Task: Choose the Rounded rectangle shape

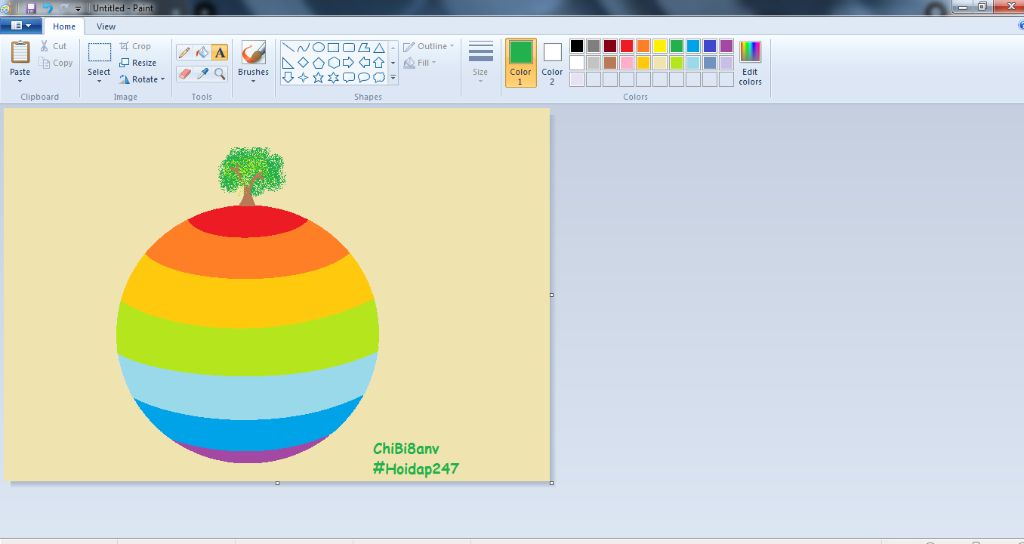Action: [x=349, y=48]
